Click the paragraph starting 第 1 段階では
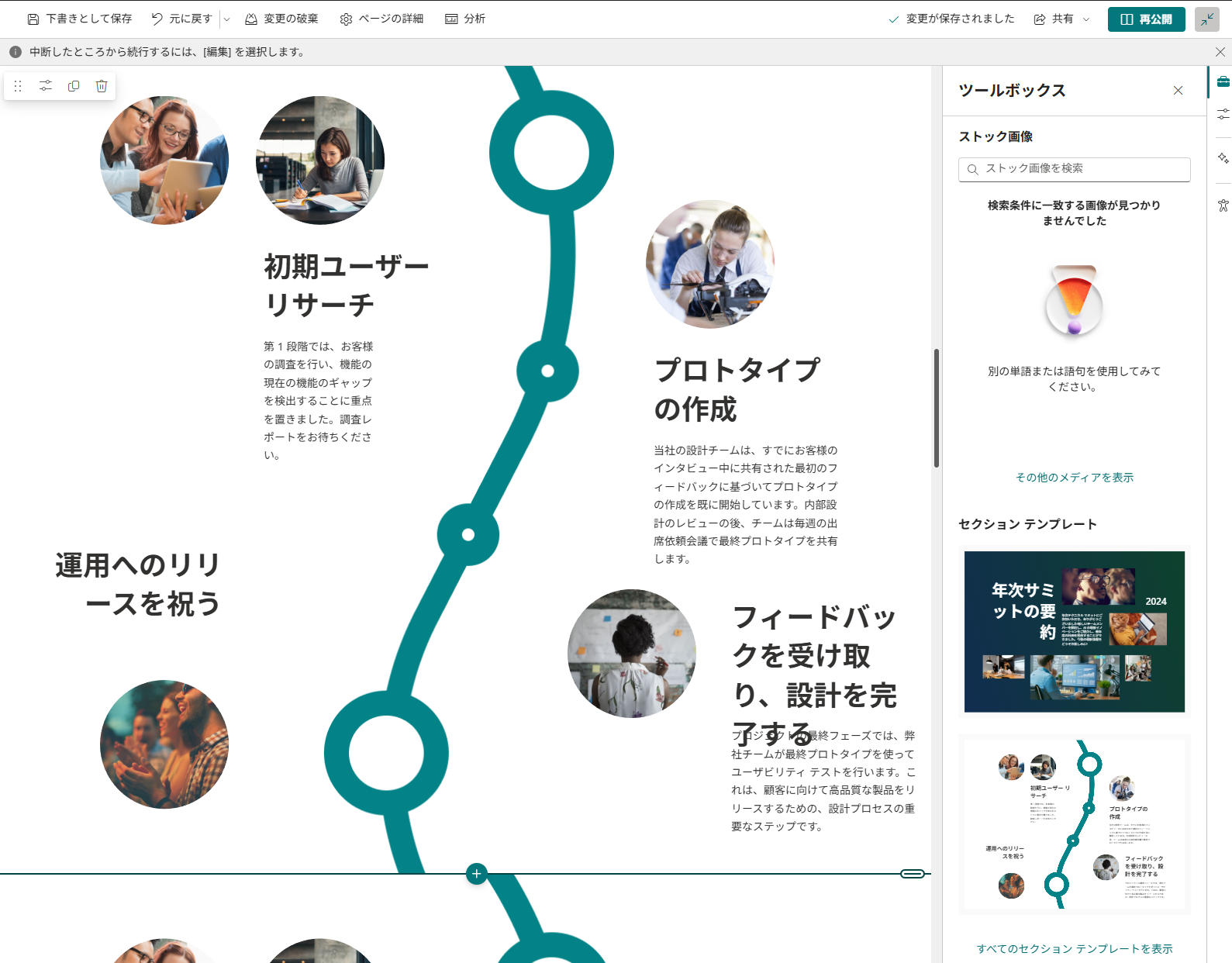This screenshot has width=1232, height=963. point(319,401)
